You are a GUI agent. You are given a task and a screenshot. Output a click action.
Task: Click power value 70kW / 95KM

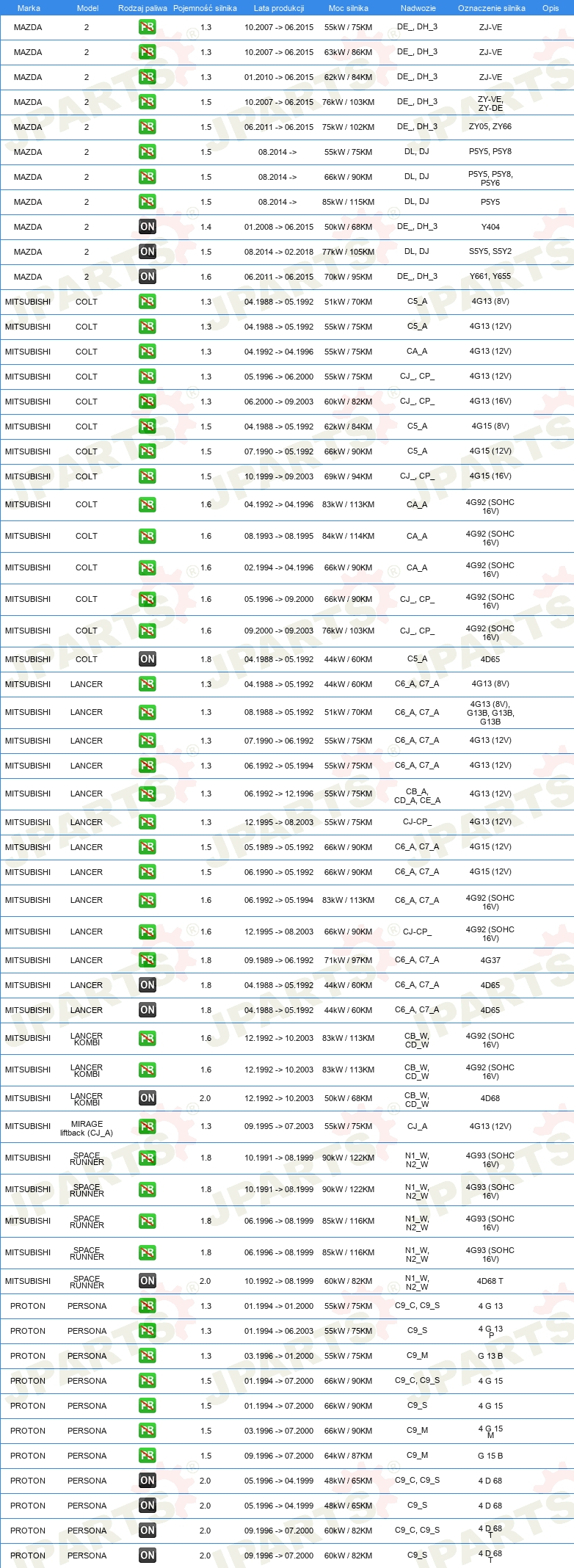(349, 277)
